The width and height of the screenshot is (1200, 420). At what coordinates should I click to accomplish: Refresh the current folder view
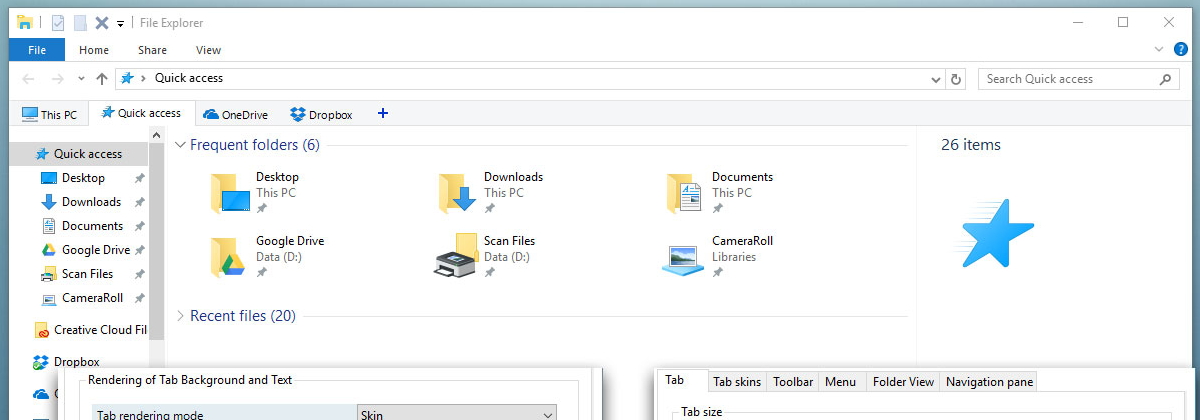(x=956, y=79)
